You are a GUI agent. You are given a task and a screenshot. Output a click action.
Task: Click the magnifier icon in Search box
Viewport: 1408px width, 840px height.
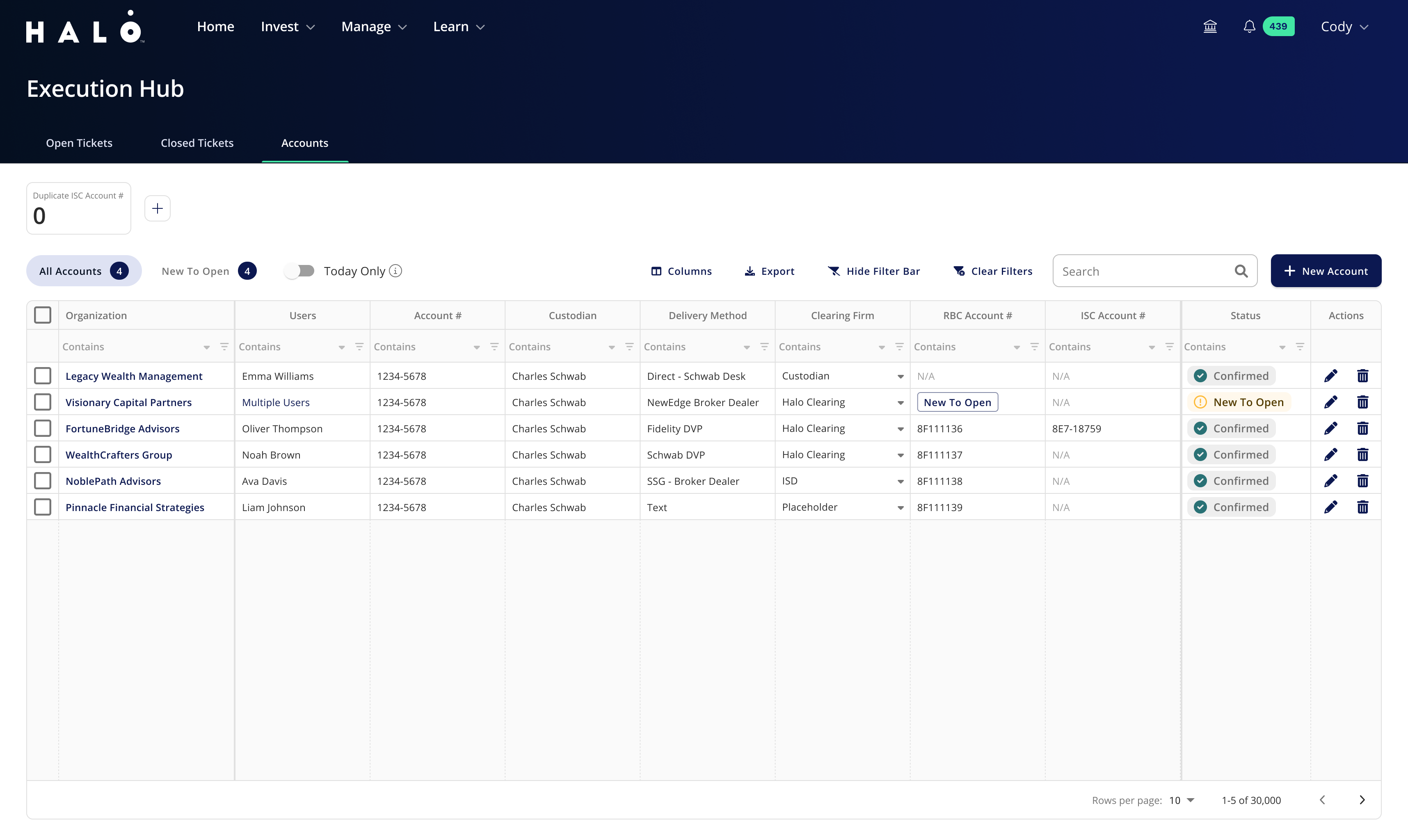1241,271
